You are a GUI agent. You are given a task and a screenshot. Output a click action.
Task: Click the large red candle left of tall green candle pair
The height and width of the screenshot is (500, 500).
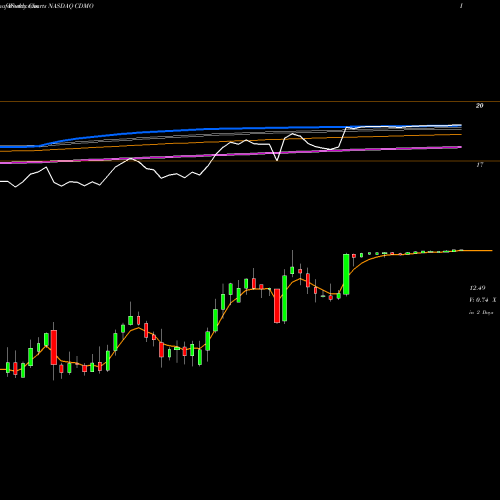point(277,306)
